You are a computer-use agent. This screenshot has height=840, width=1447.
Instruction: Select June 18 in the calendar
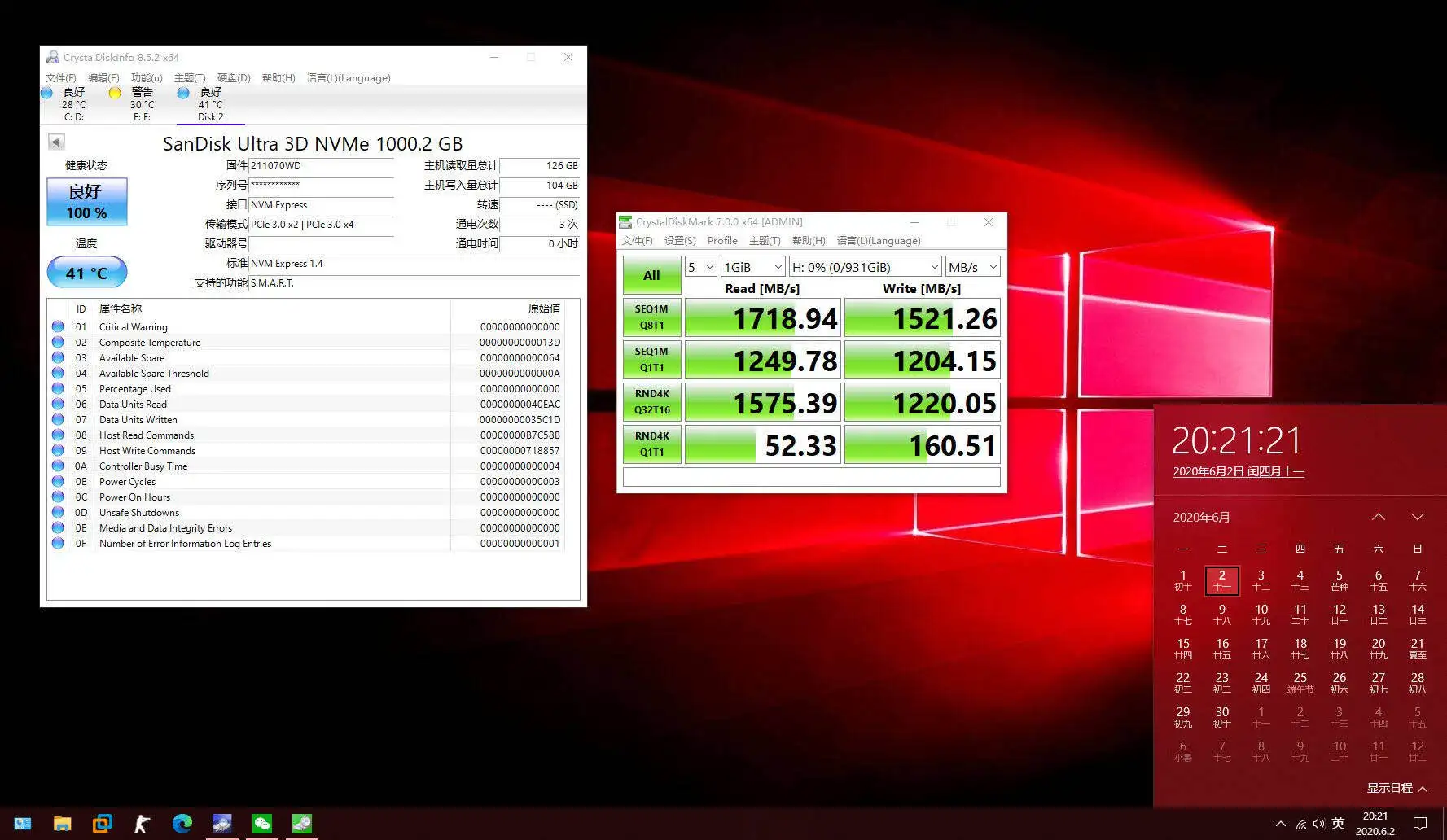click(x=1300, y=649)
